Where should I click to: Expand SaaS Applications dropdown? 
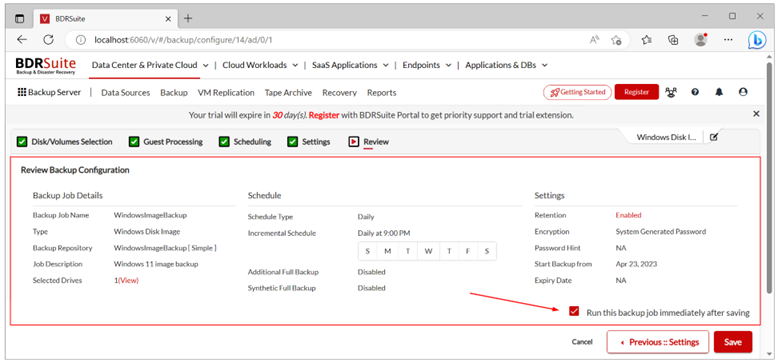[350, 65]
